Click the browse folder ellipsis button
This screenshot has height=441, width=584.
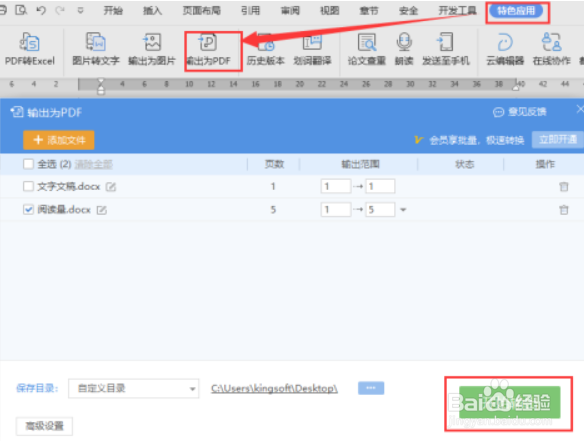[371, 388]
